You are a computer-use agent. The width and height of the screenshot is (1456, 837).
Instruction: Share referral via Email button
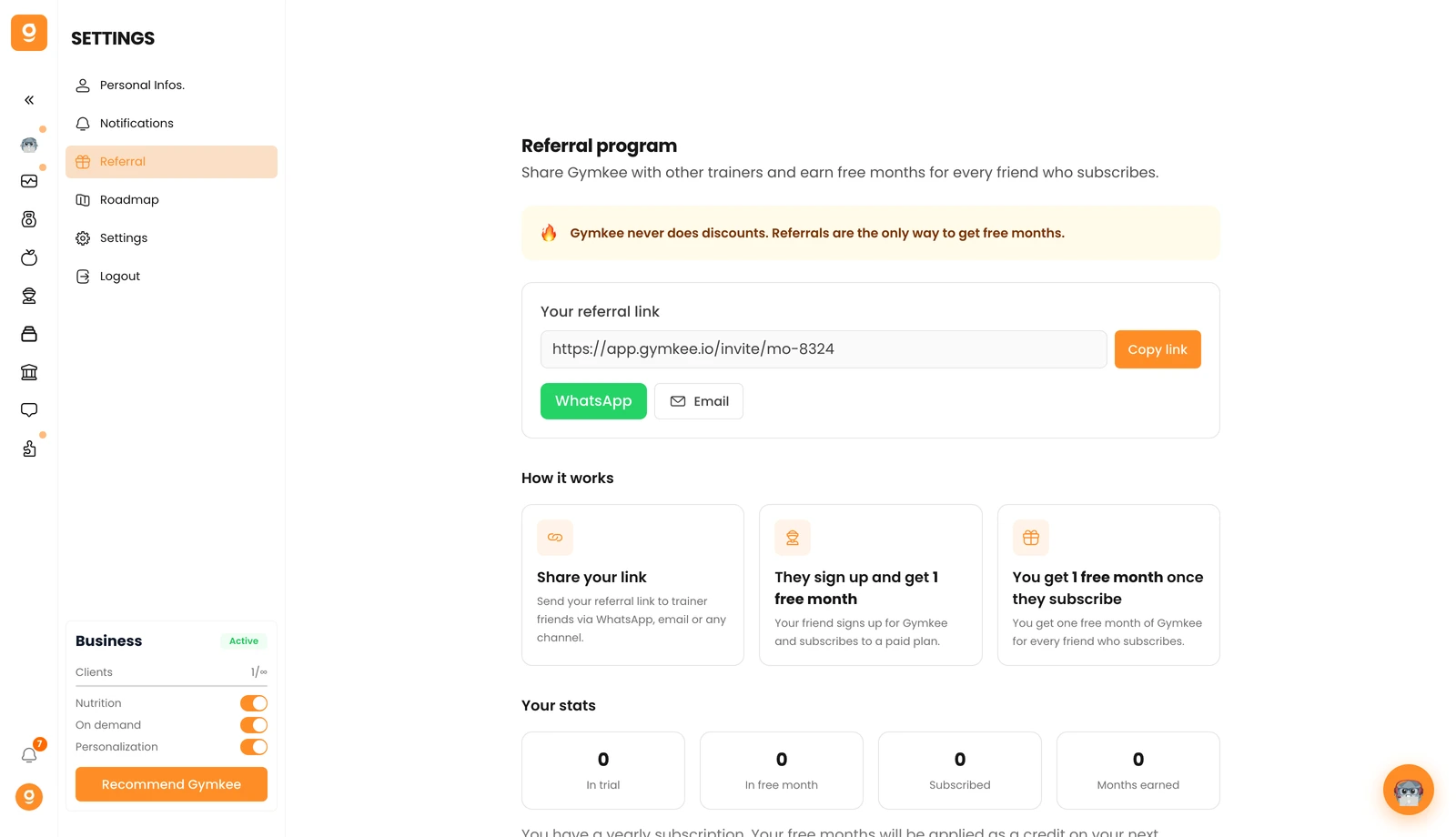coord(699,401)
